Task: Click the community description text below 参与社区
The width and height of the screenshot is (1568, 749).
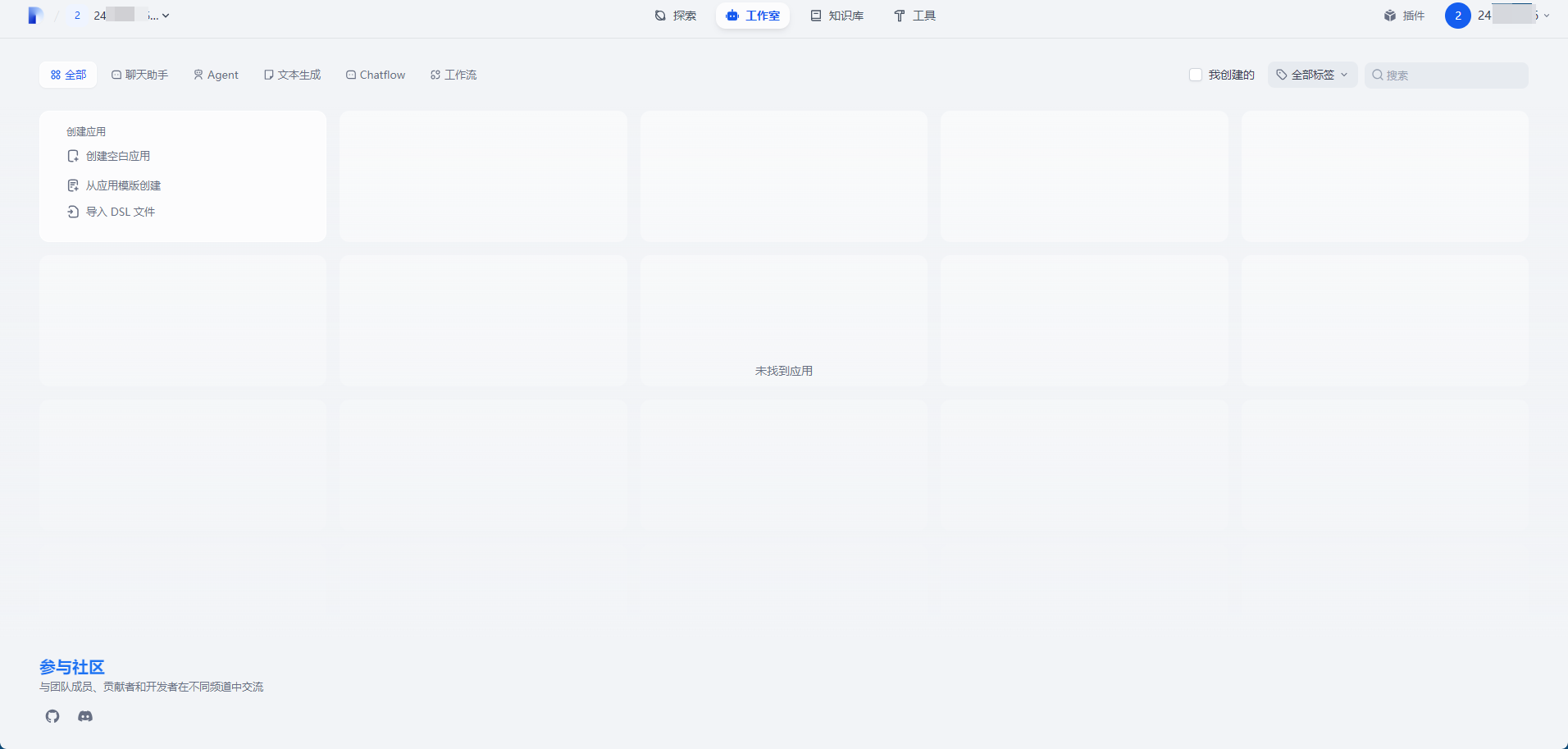Action: pyautogui.click(x=152, y=687)
